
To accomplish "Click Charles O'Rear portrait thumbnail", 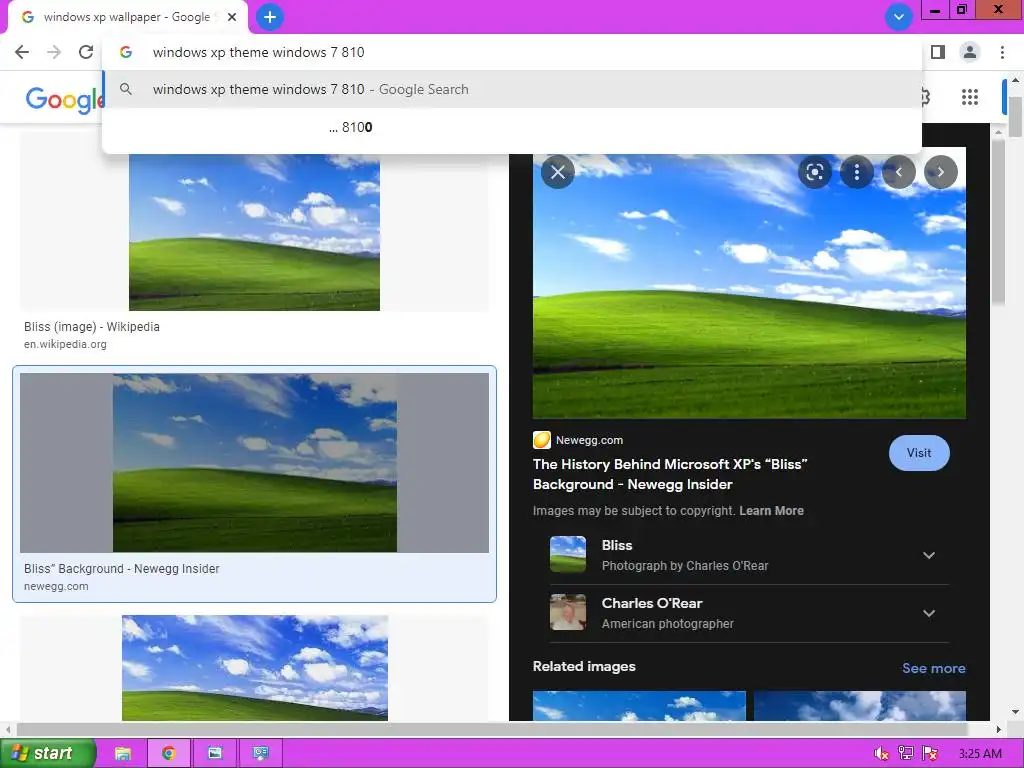I will coord(568,612).
